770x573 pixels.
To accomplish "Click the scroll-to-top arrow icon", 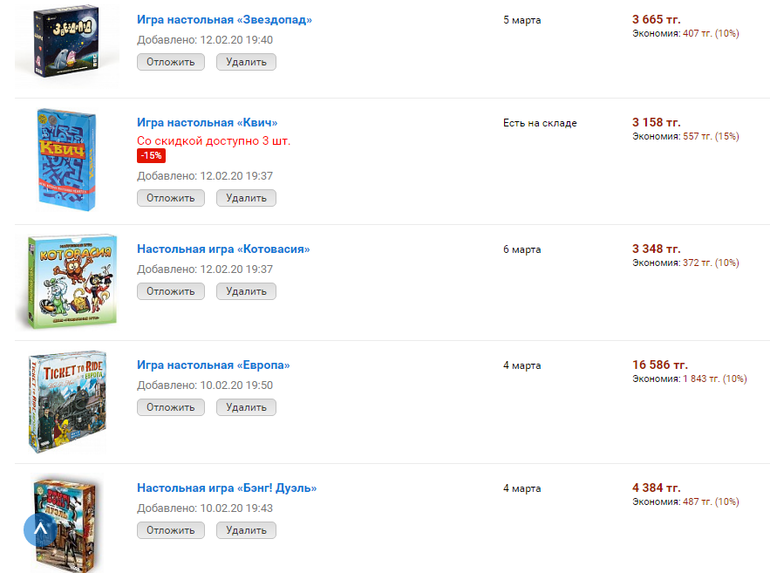I will [40, 530].
